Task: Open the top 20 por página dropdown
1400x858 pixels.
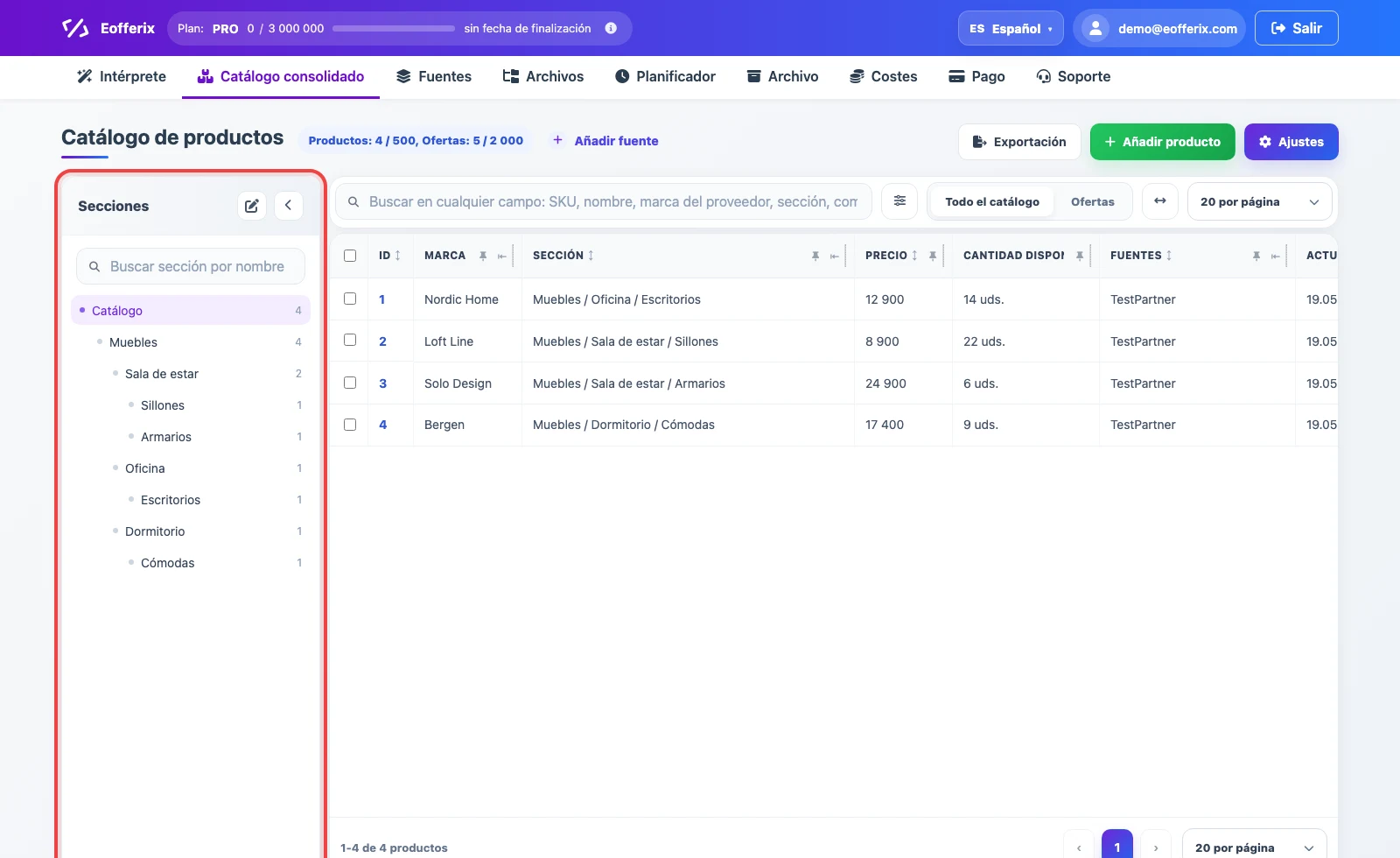Action: (1260, 201)
